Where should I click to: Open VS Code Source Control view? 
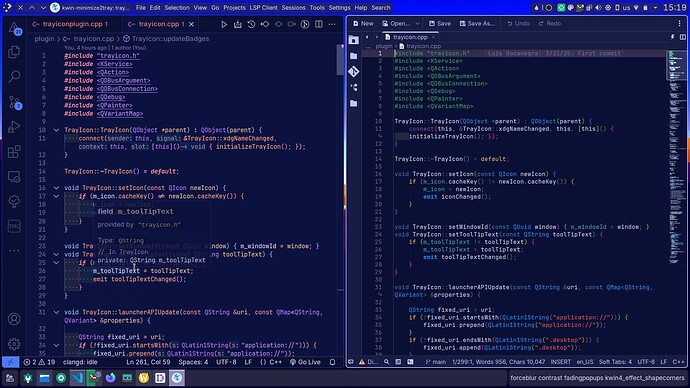[14, 102]
